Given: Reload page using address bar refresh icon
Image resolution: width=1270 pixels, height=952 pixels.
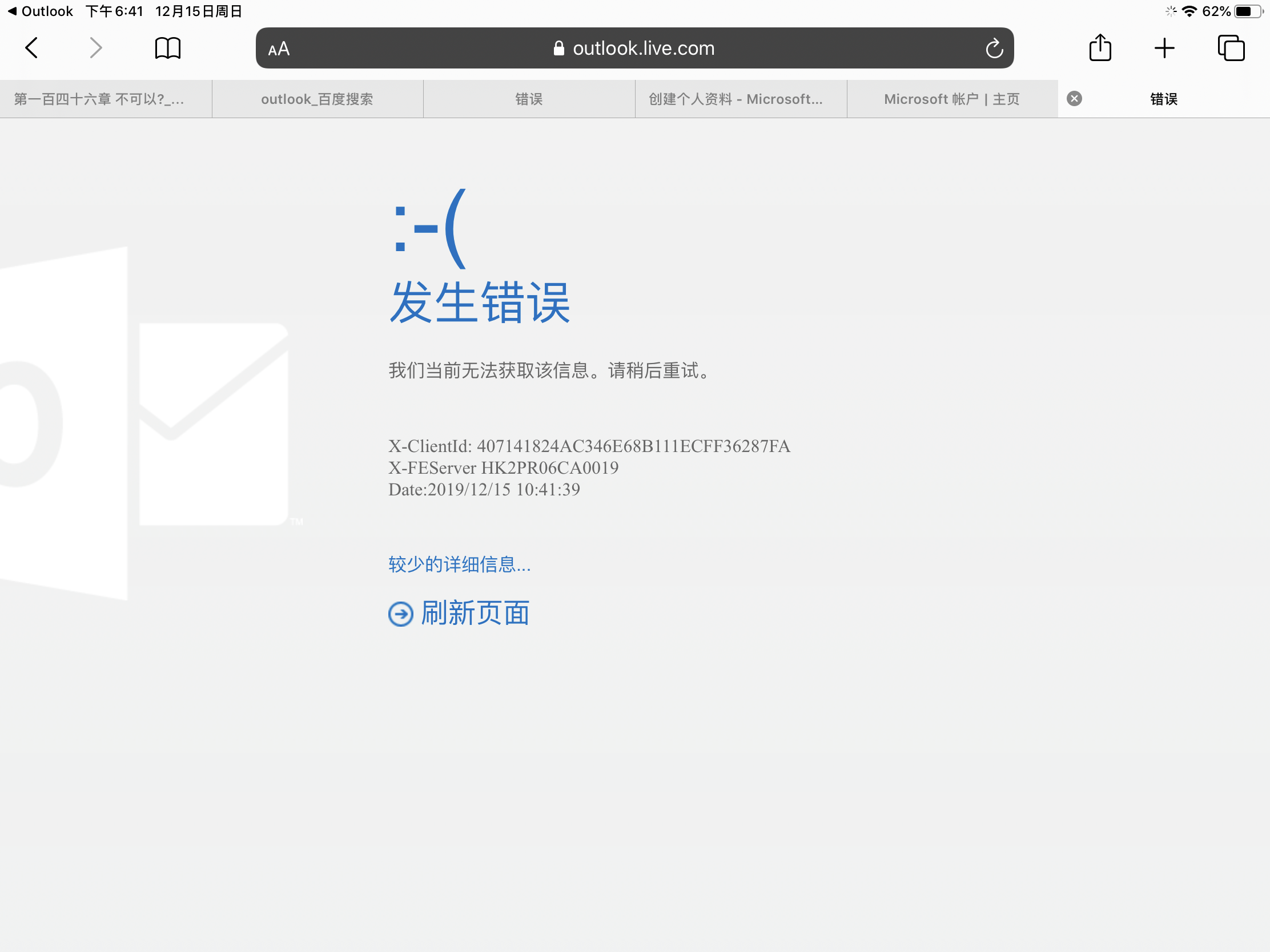Looking at the screenshot, I should pyautogui.click(x=994, y=48).
